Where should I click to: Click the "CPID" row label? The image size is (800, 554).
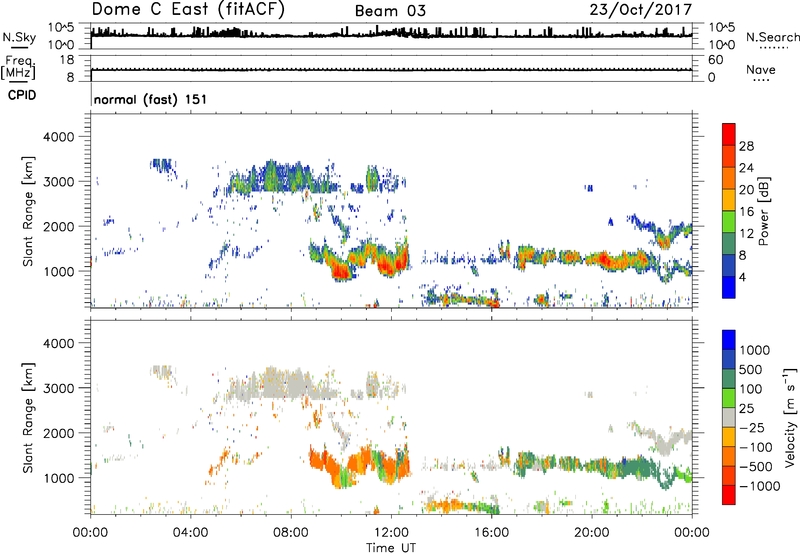coord(22,95)
